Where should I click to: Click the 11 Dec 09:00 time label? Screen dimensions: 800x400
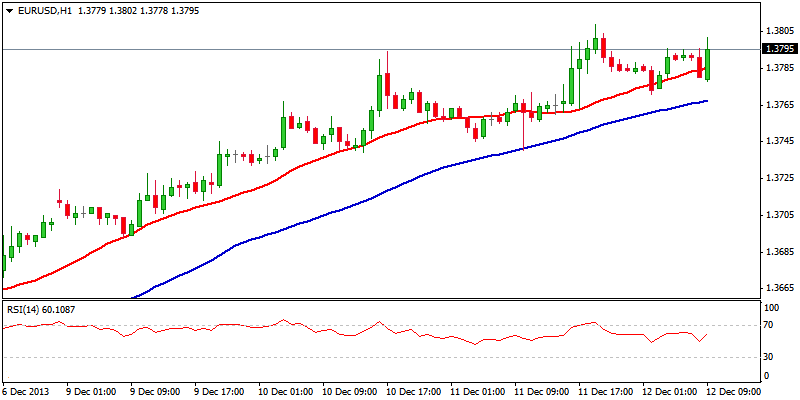tap(541, 391)
